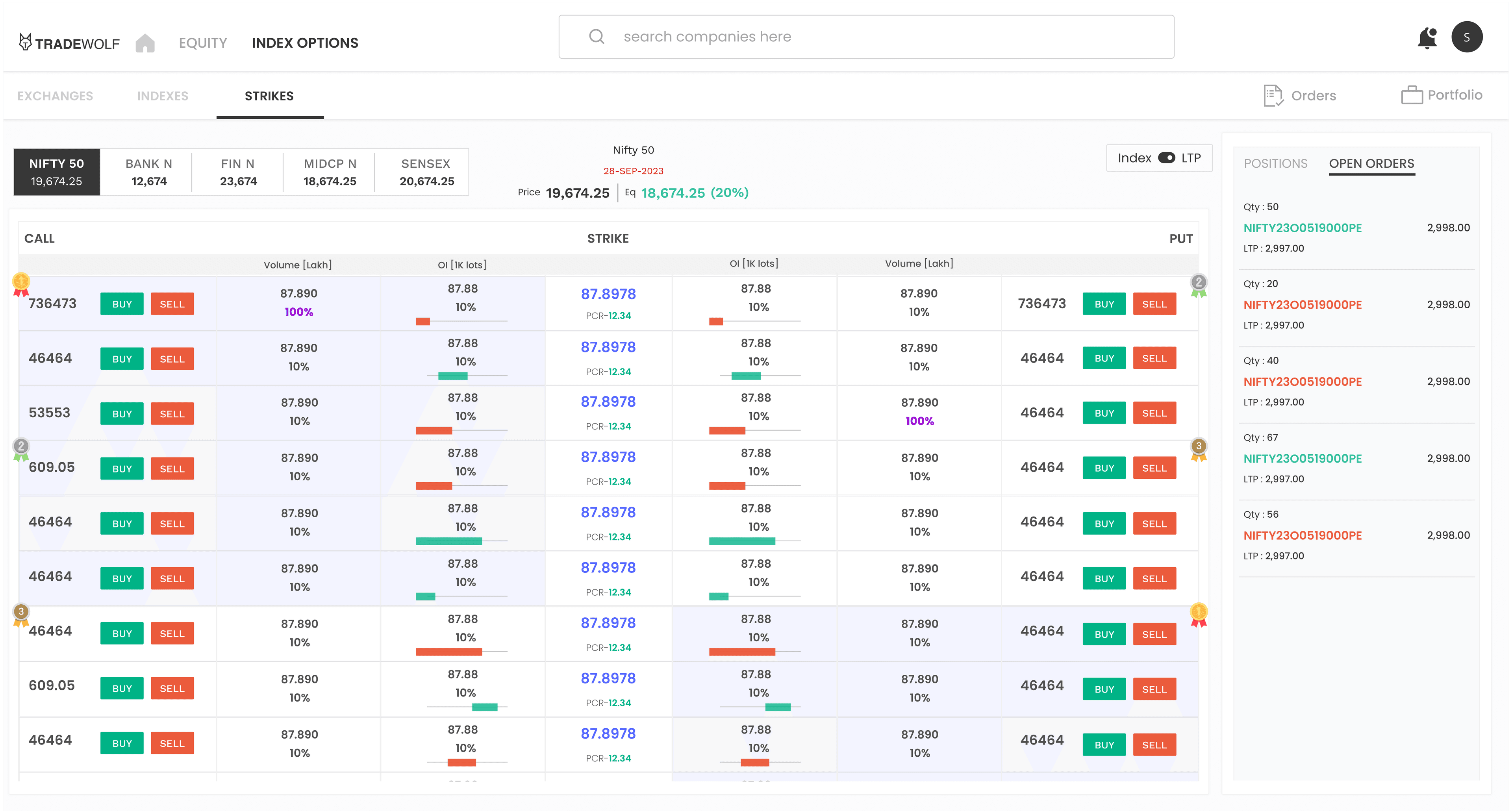Click Eq value 18,674.25 (20%)
The image size is (1512, 811).
coord(695,193)
